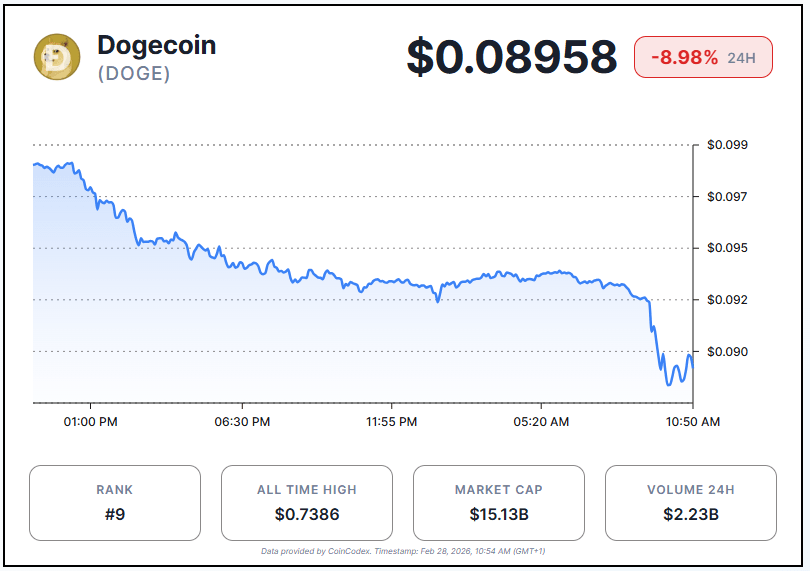Click the CoinCodex data attribution text
This screenshot has height=571, width=810.
[x=403, y=551]
